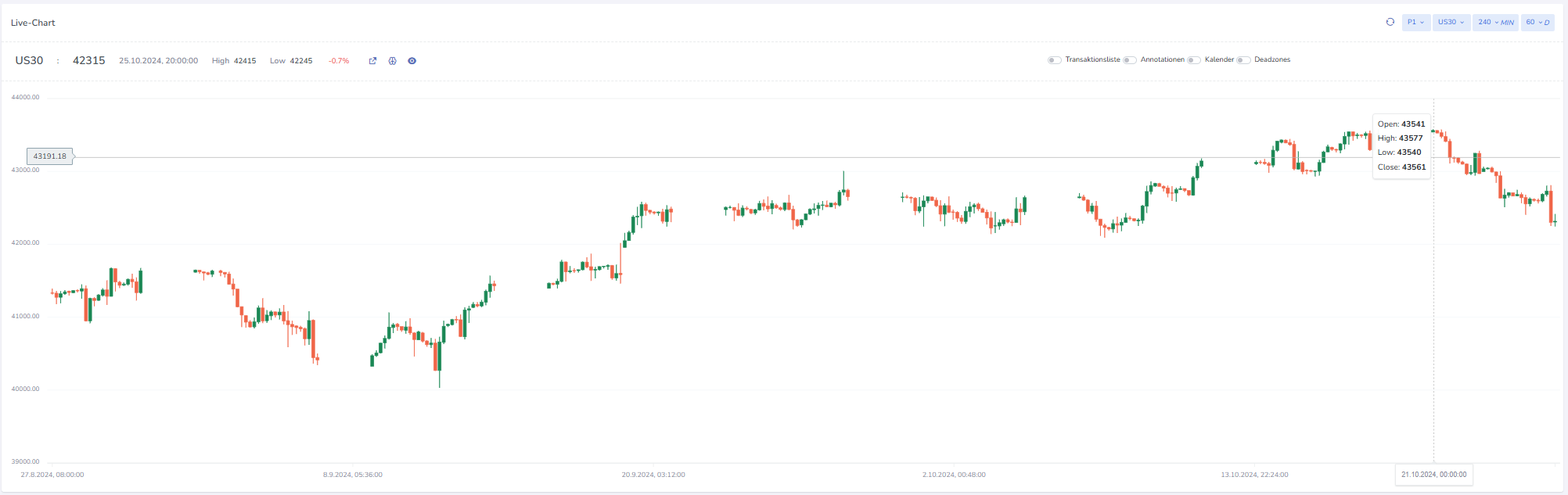This screenshot has width=1568, height=495.
Task: Open the P1 dropdown
Action: [x=1416, y=22]
